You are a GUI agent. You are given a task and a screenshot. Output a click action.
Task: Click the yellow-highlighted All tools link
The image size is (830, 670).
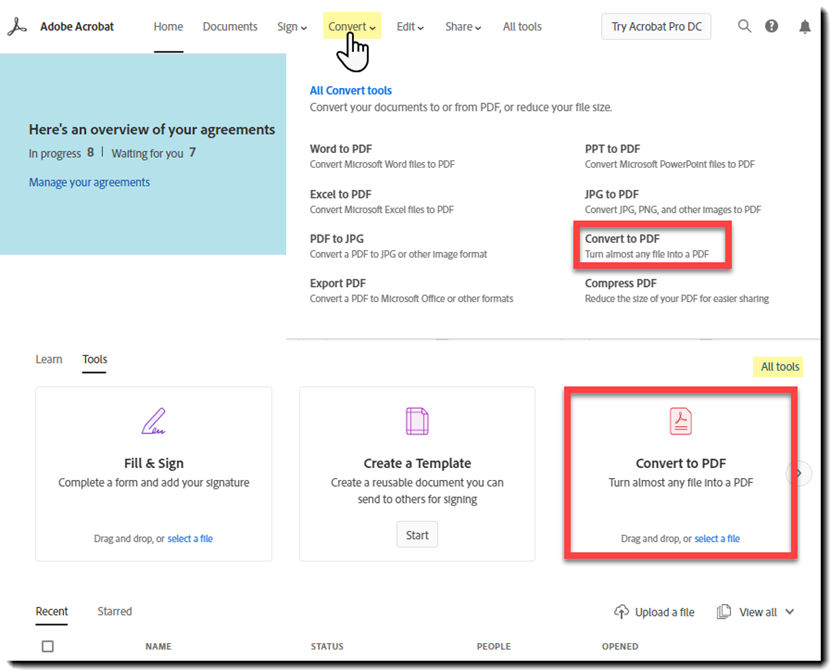(780, 367)
